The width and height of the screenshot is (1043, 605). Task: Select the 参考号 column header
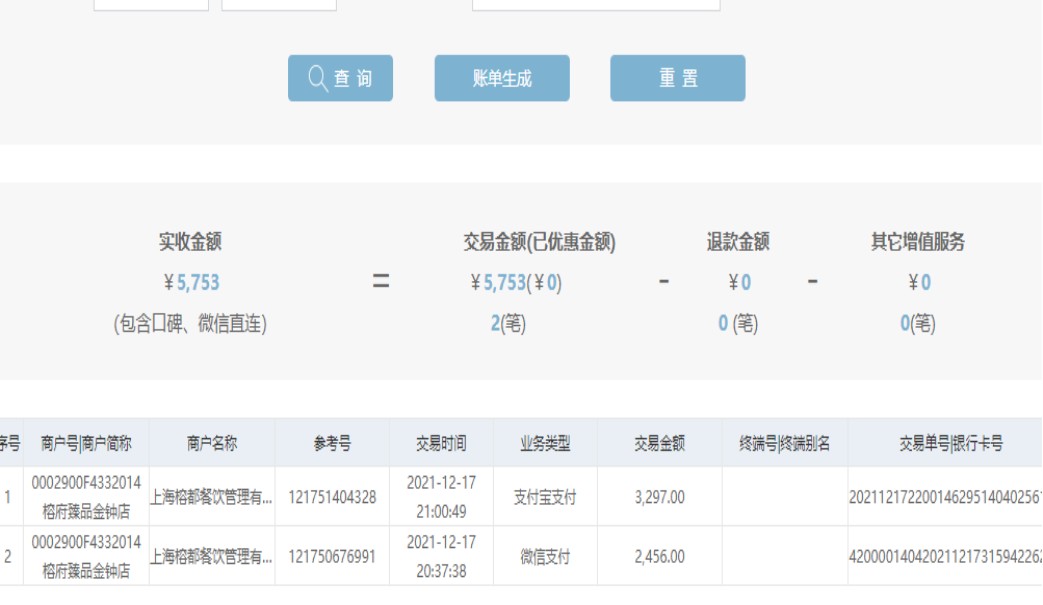[332, 444]
